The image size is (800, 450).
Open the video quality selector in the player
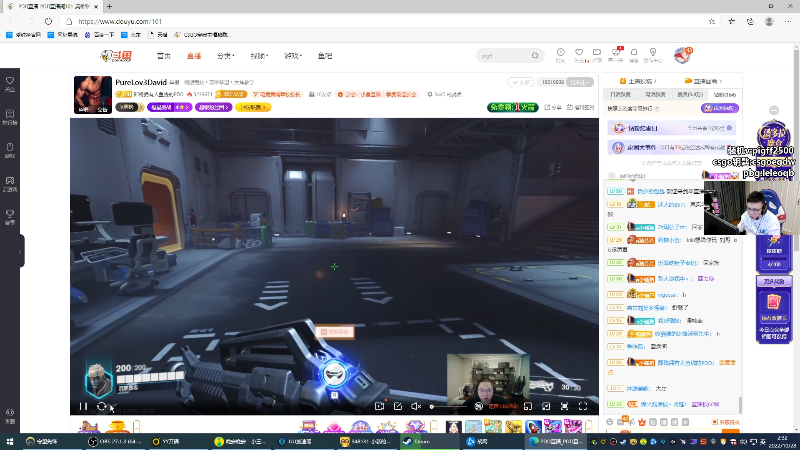(503, 407)
